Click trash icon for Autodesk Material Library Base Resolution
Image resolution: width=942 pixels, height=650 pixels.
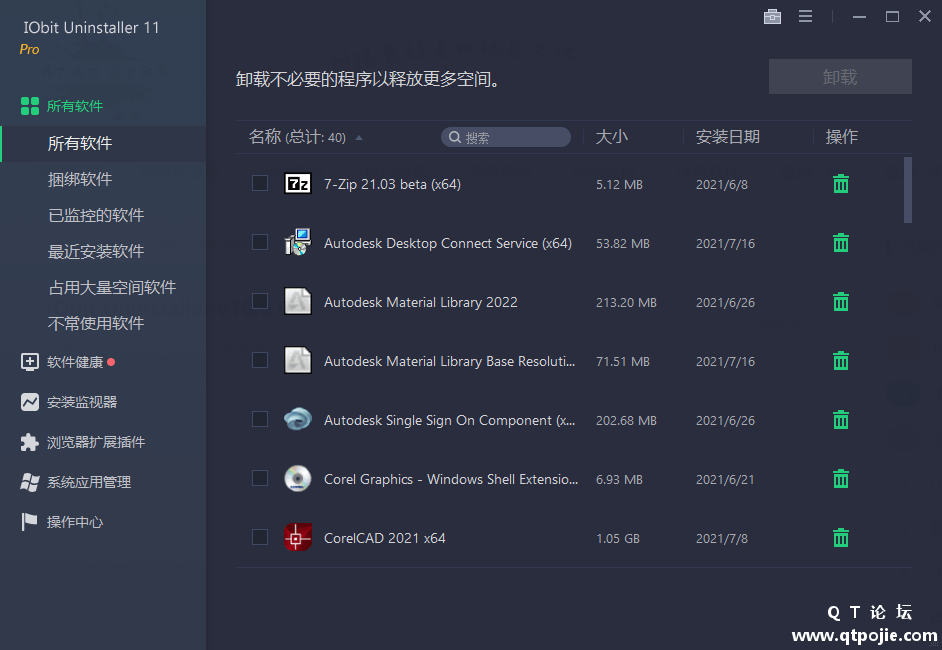[x=840, y=360]
